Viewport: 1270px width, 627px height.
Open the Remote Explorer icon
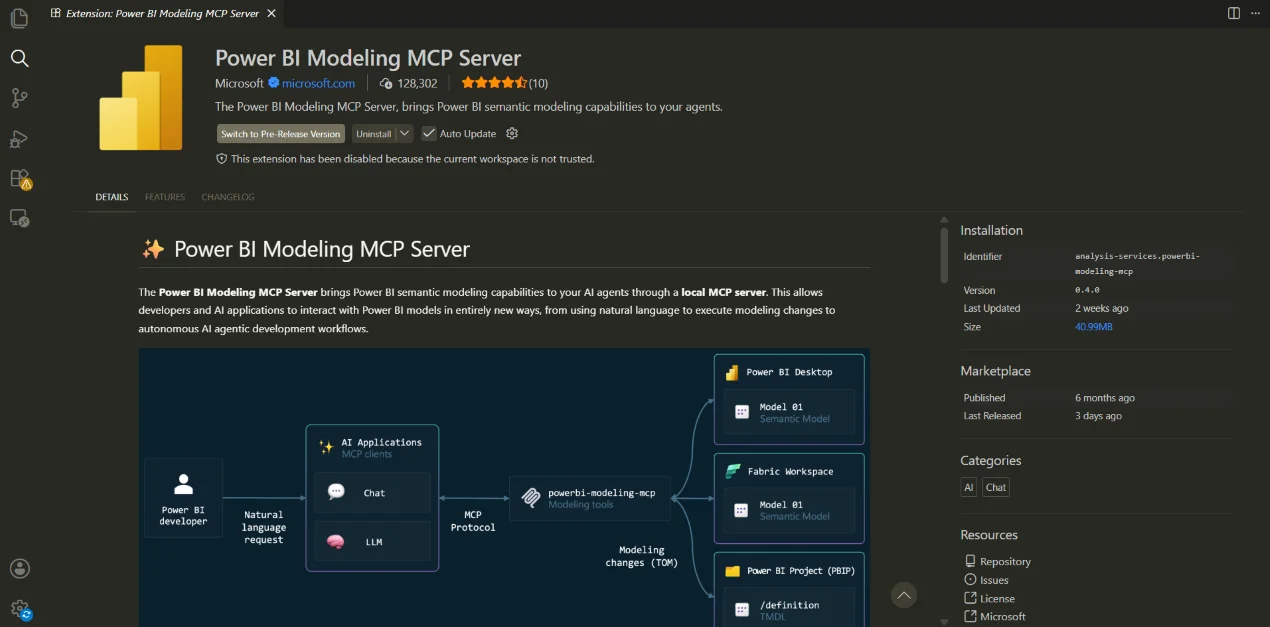pos(19,218)
